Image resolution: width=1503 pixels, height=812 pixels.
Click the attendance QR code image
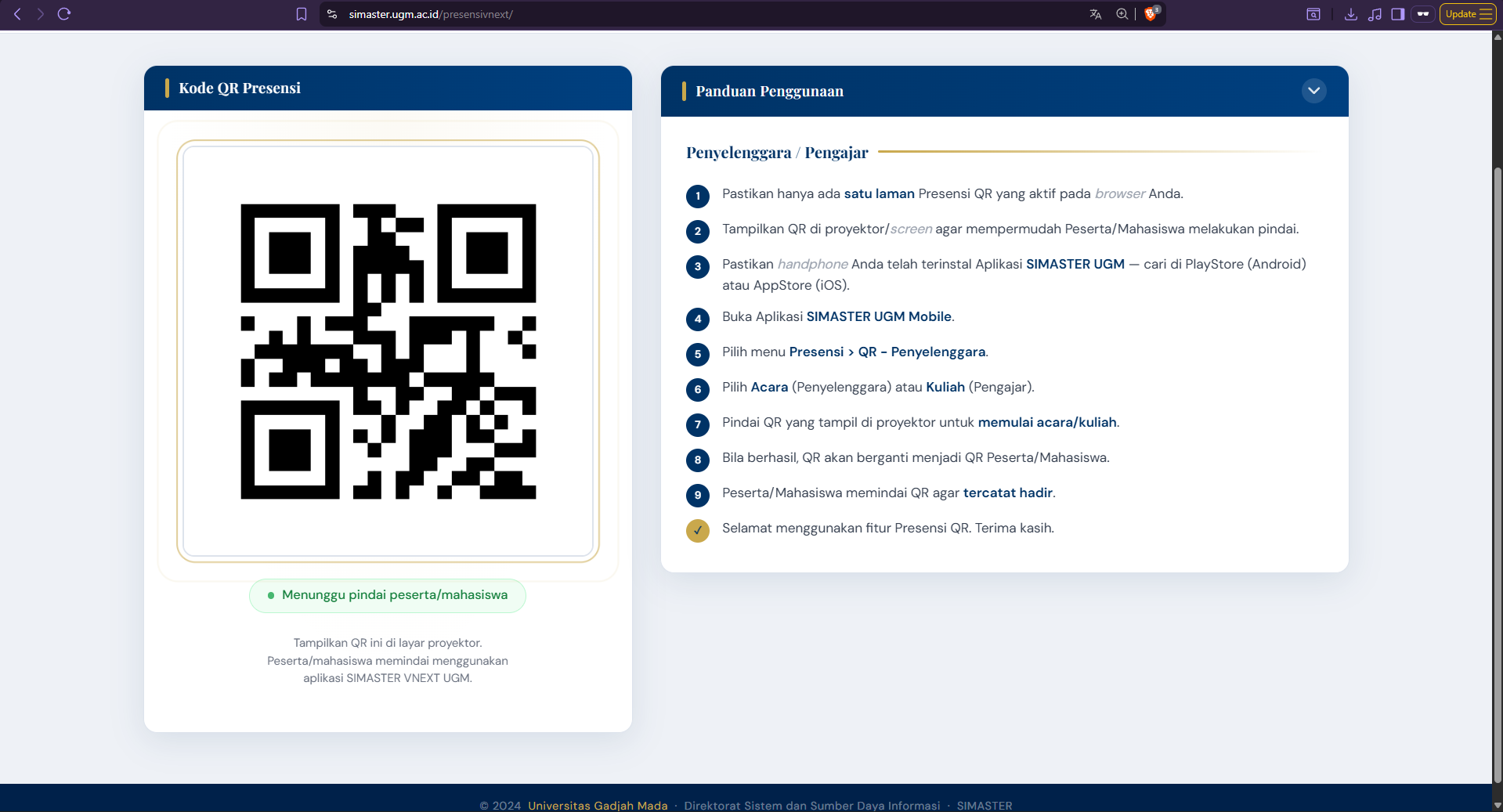[388, 352]
